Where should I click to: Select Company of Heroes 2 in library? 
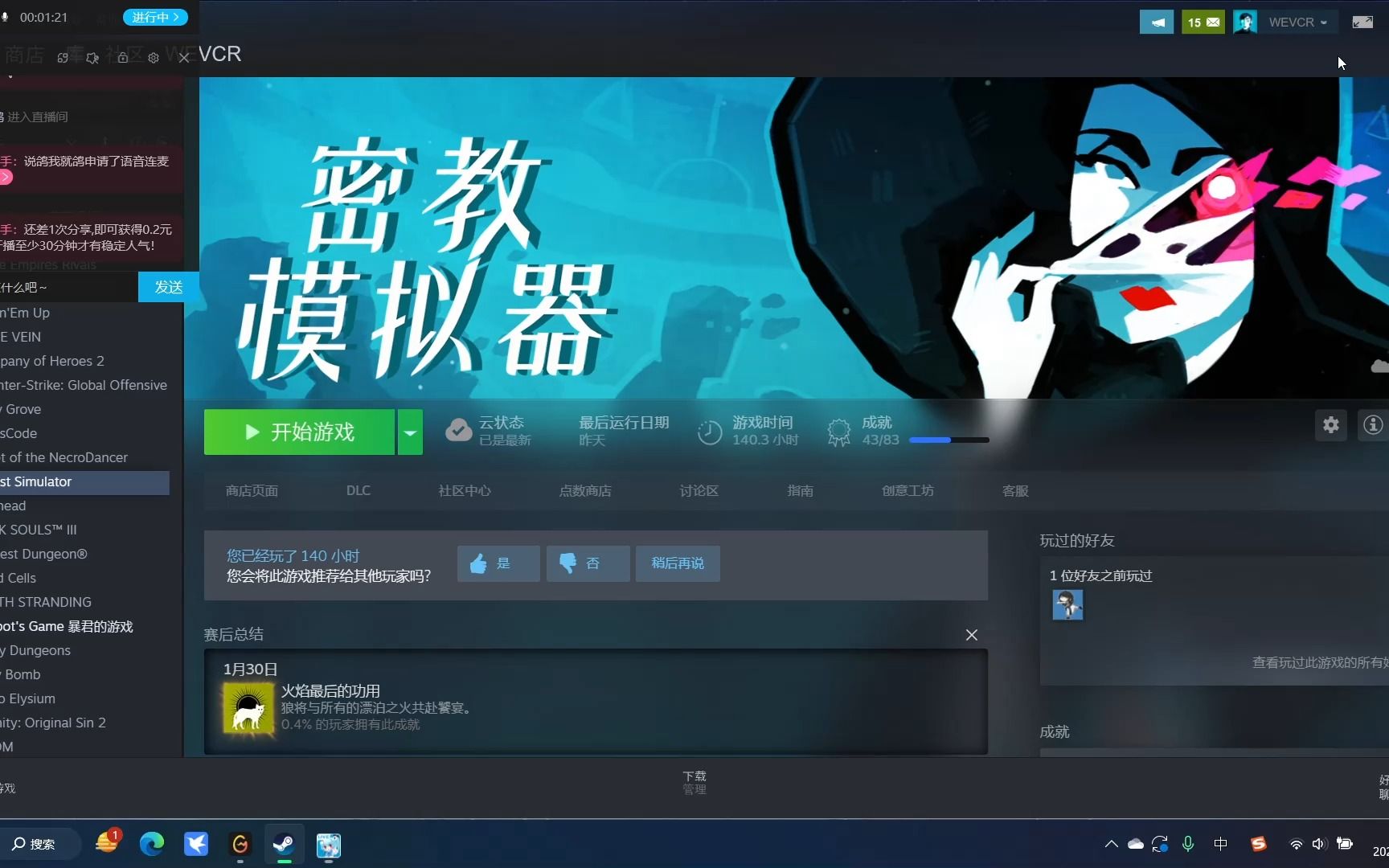84,361
